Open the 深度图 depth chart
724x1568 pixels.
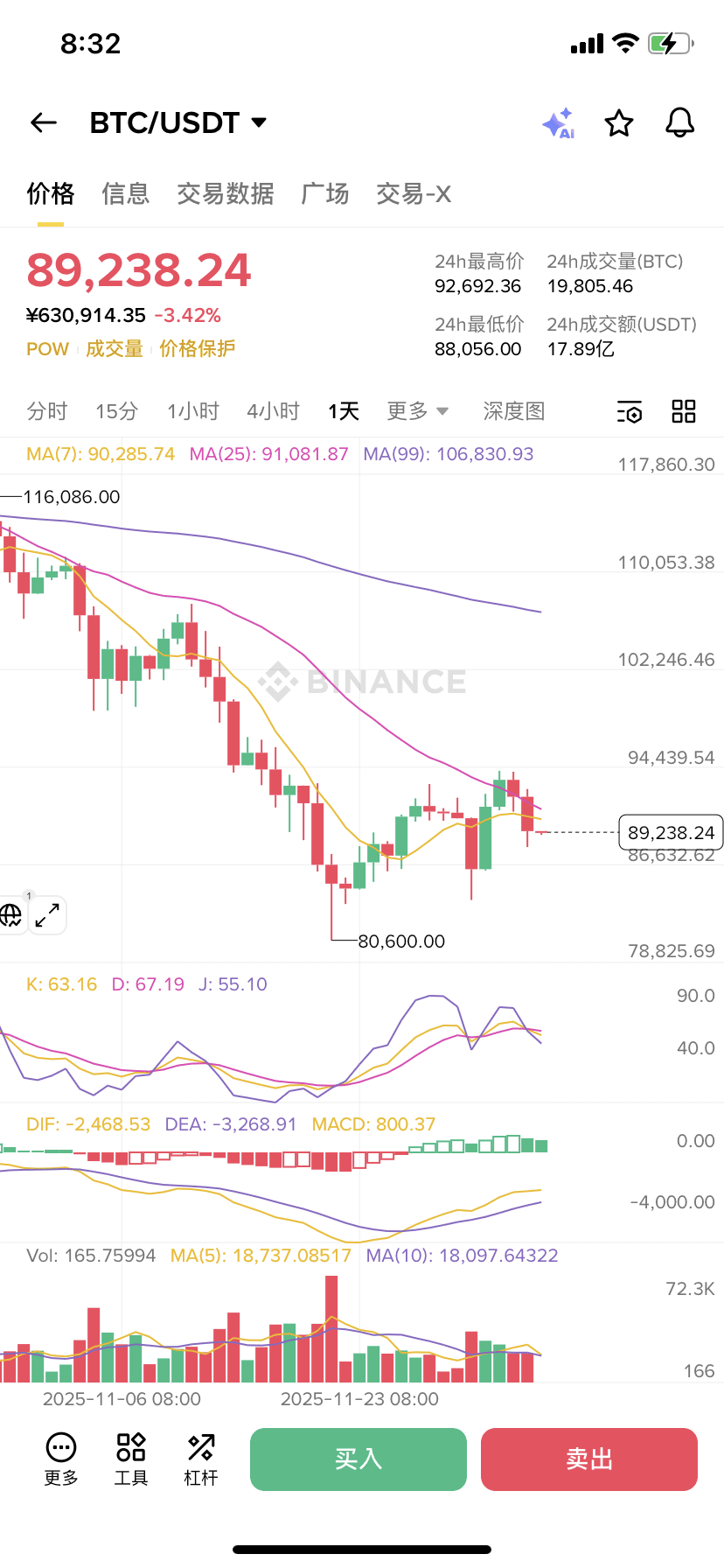pyautogui.click(x=514, y=411)
